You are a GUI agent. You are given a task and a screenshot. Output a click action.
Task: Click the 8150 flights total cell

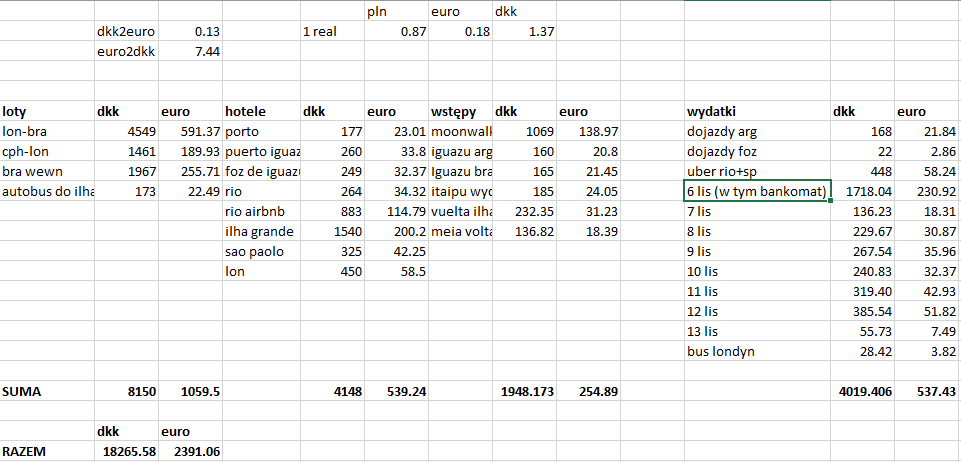coord(126,391)
